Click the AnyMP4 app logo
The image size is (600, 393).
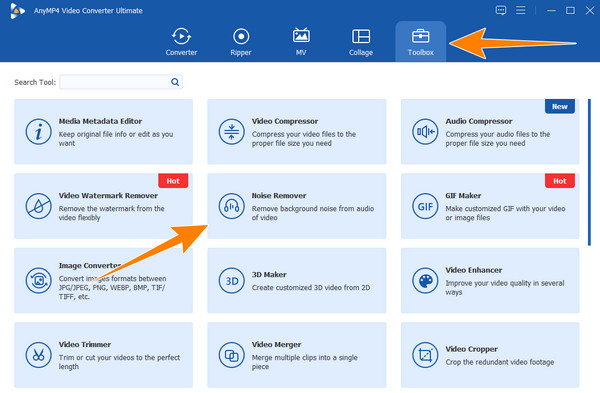(17, 11)
